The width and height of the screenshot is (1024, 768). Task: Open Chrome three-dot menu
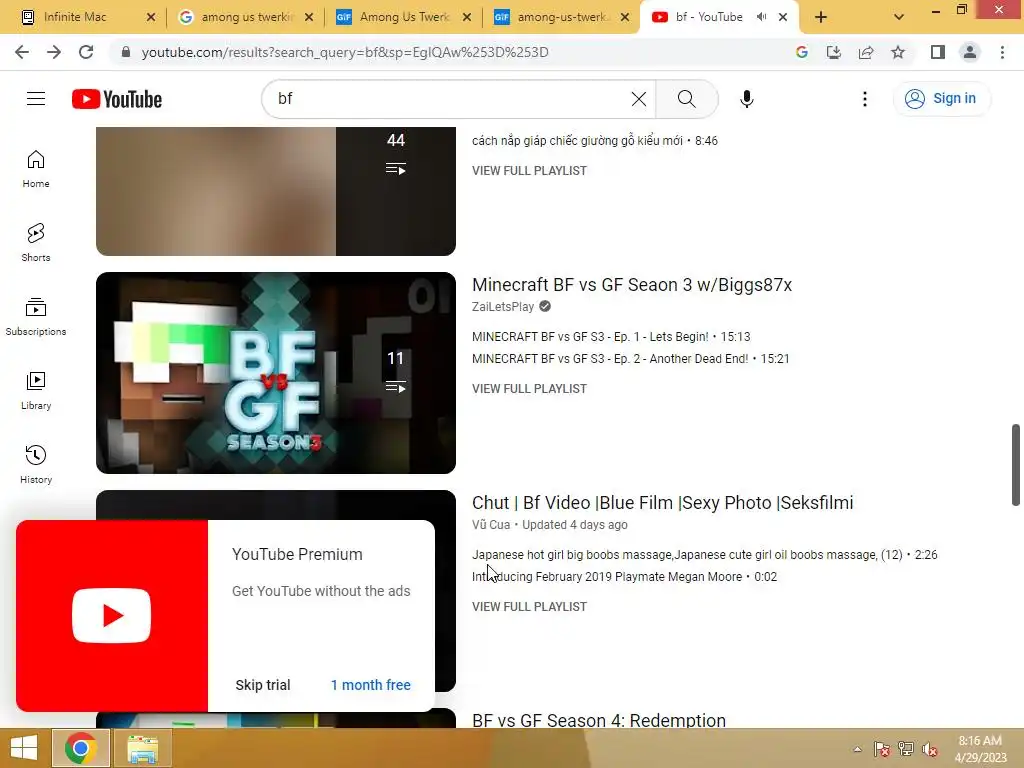[1002, 52]
